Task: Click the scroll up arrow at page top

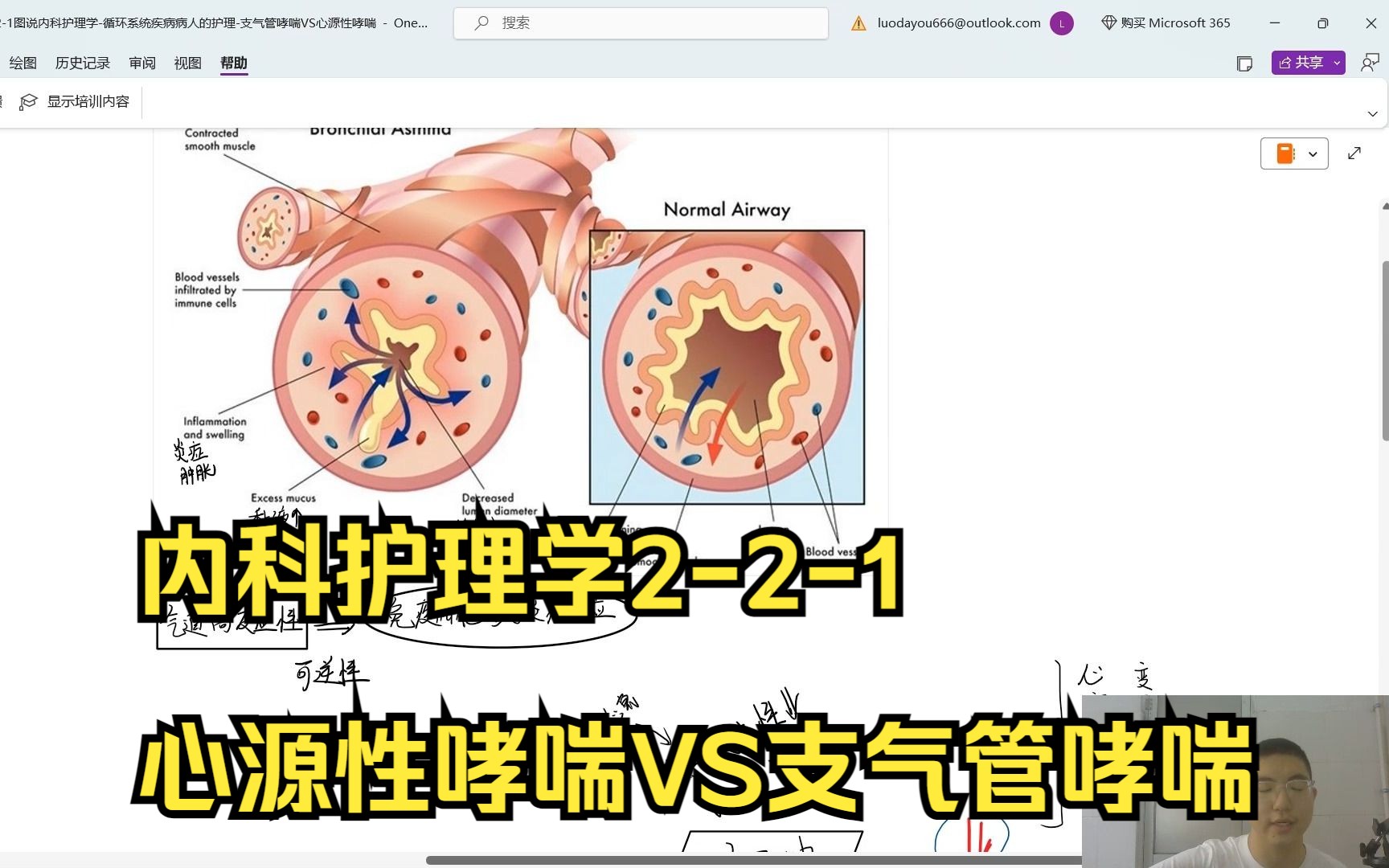Action: coord(1384,206)
